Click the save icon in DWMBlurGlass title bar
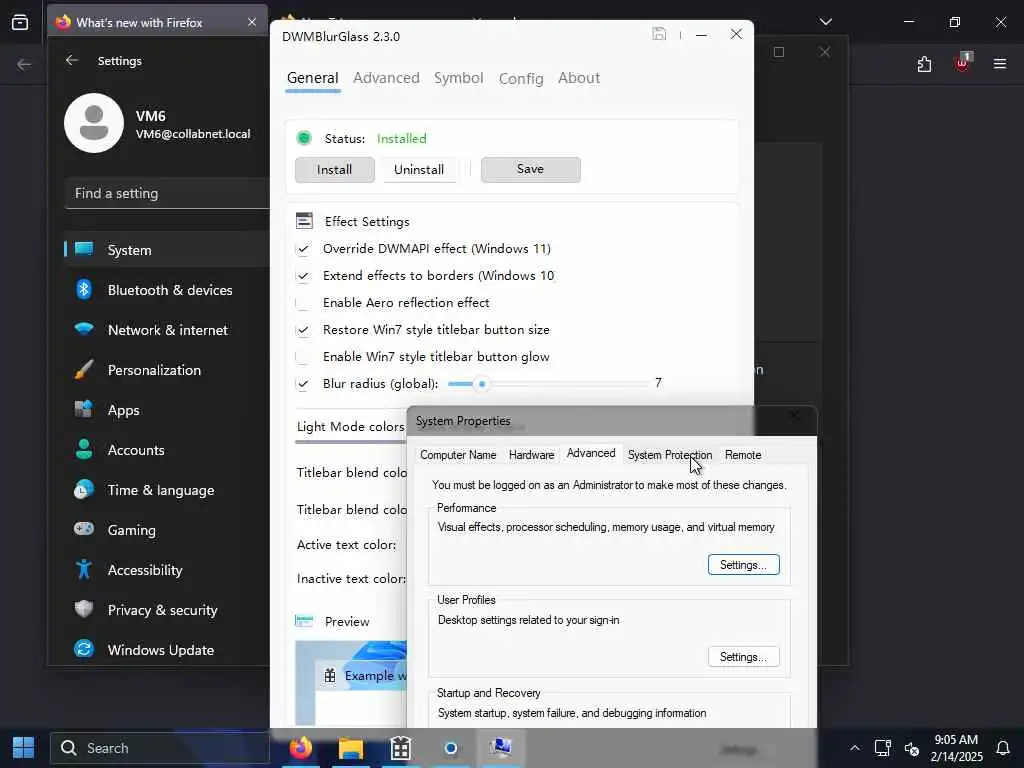 [x=659, y=34]
